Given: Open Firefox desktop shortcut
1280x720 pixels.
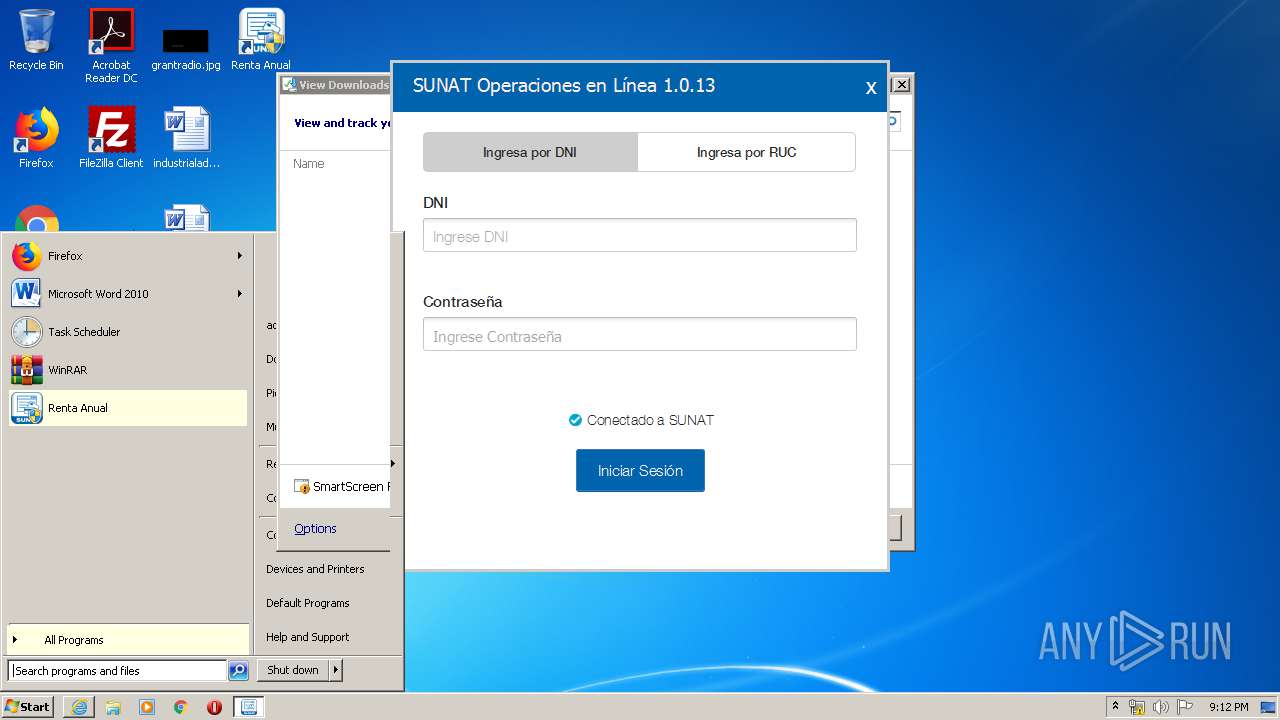Looking at the screenshot, I should coord(36,138).
